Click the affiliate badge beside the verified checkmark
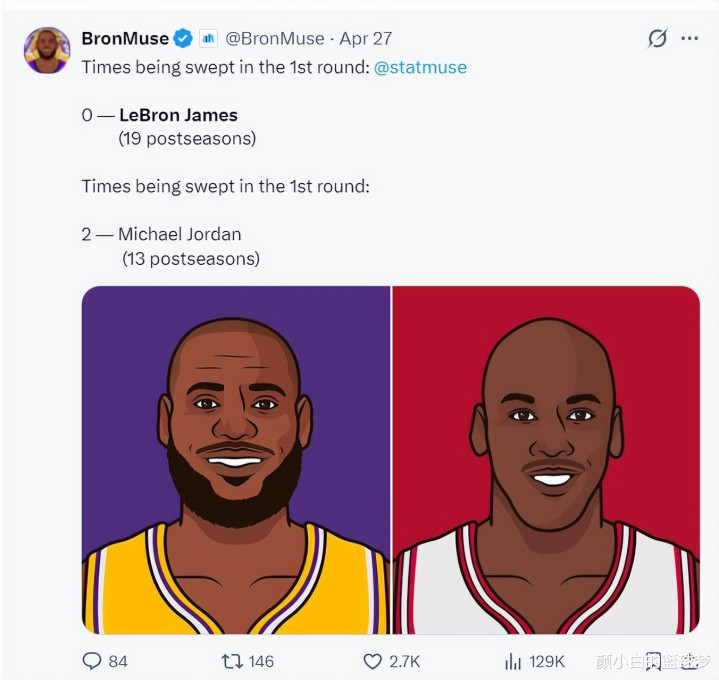Image resolution: width=719 pixels, height=680 pixels. (x=208, y=38)
